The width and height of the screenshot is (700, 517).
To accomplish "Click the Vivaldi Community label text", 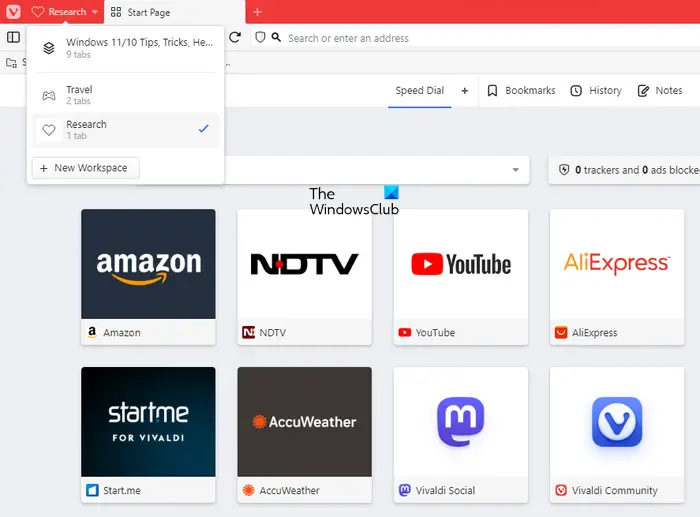I will click(615, 491).
